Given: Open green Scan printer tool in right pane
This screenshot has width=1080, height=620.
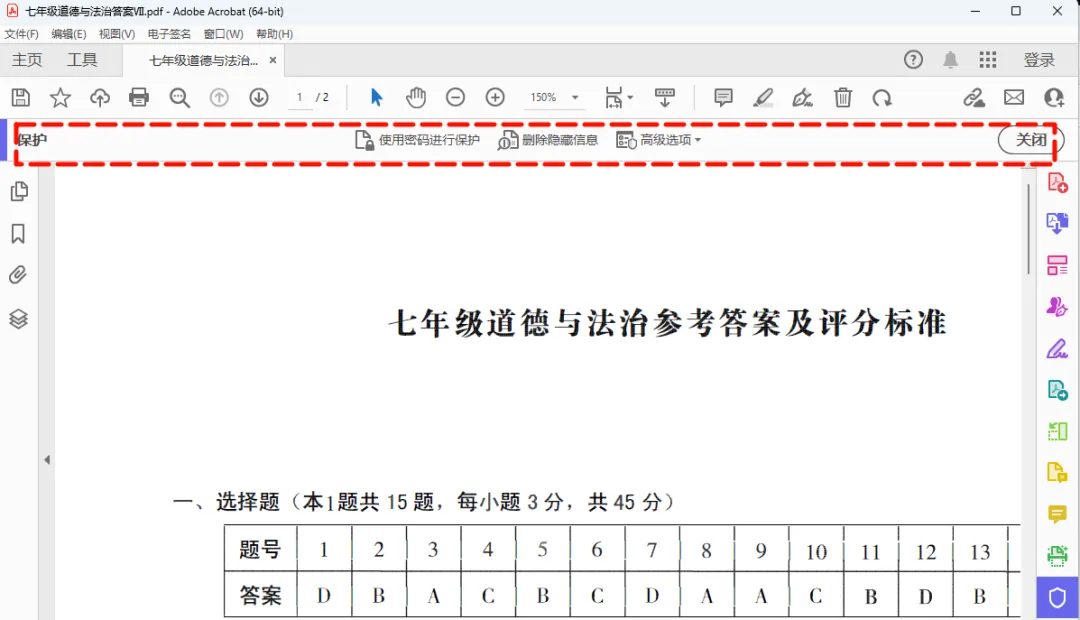Looking at the screenshot, I should (1057, 556).
